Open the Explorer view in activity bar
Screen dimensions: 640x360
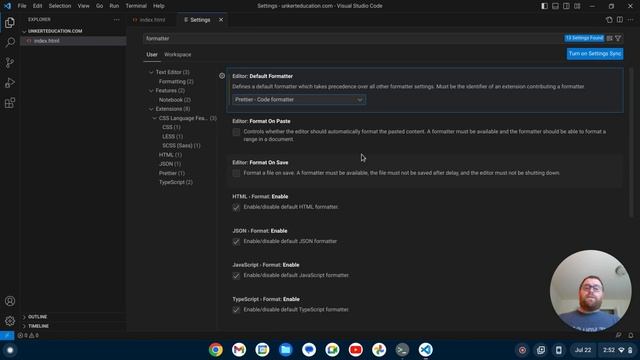tap(10, 22)
